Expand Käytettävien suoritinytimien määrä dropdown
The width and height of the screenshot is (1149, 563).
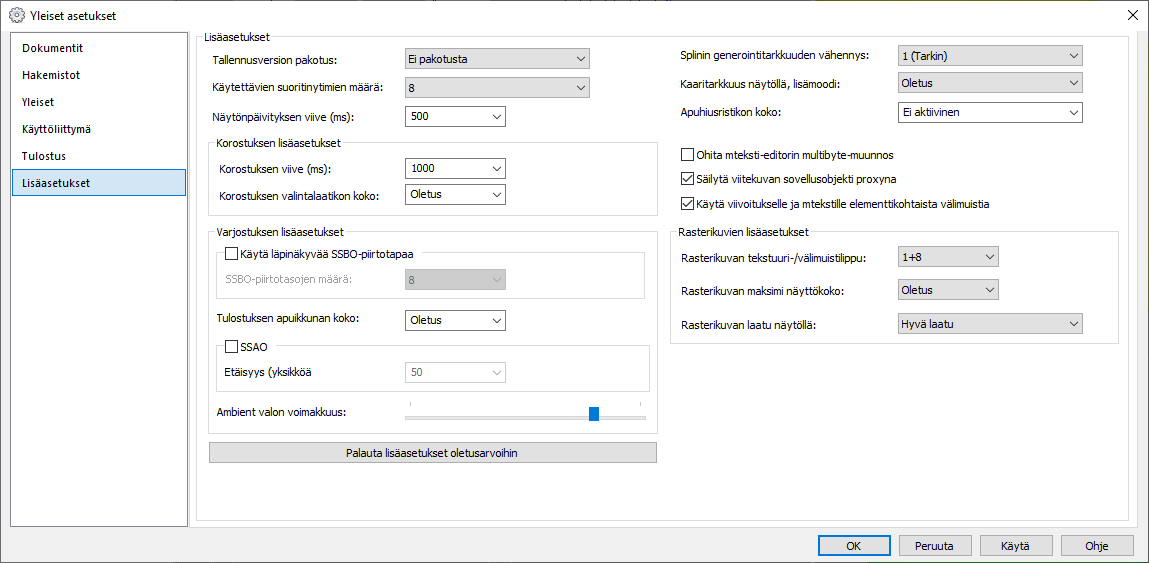pyautogui.click(x=496, y=88)
